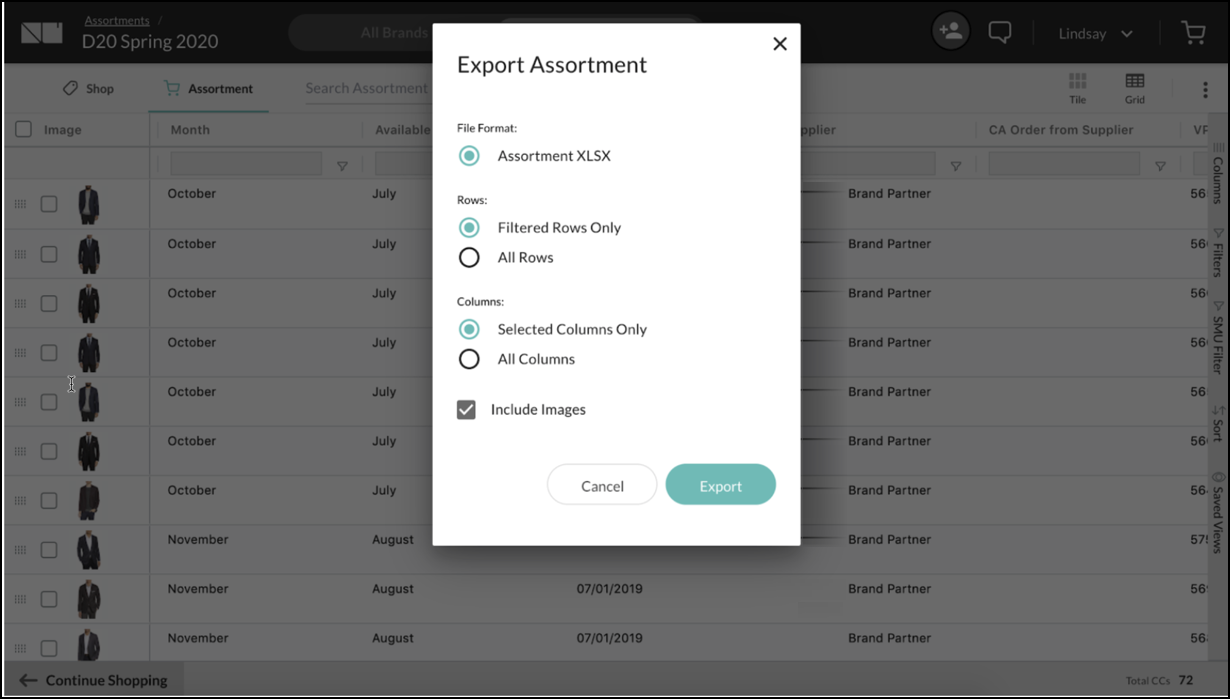Open the chat messages icon
This screenshot has width=1230, height=699.
point(999,32)
